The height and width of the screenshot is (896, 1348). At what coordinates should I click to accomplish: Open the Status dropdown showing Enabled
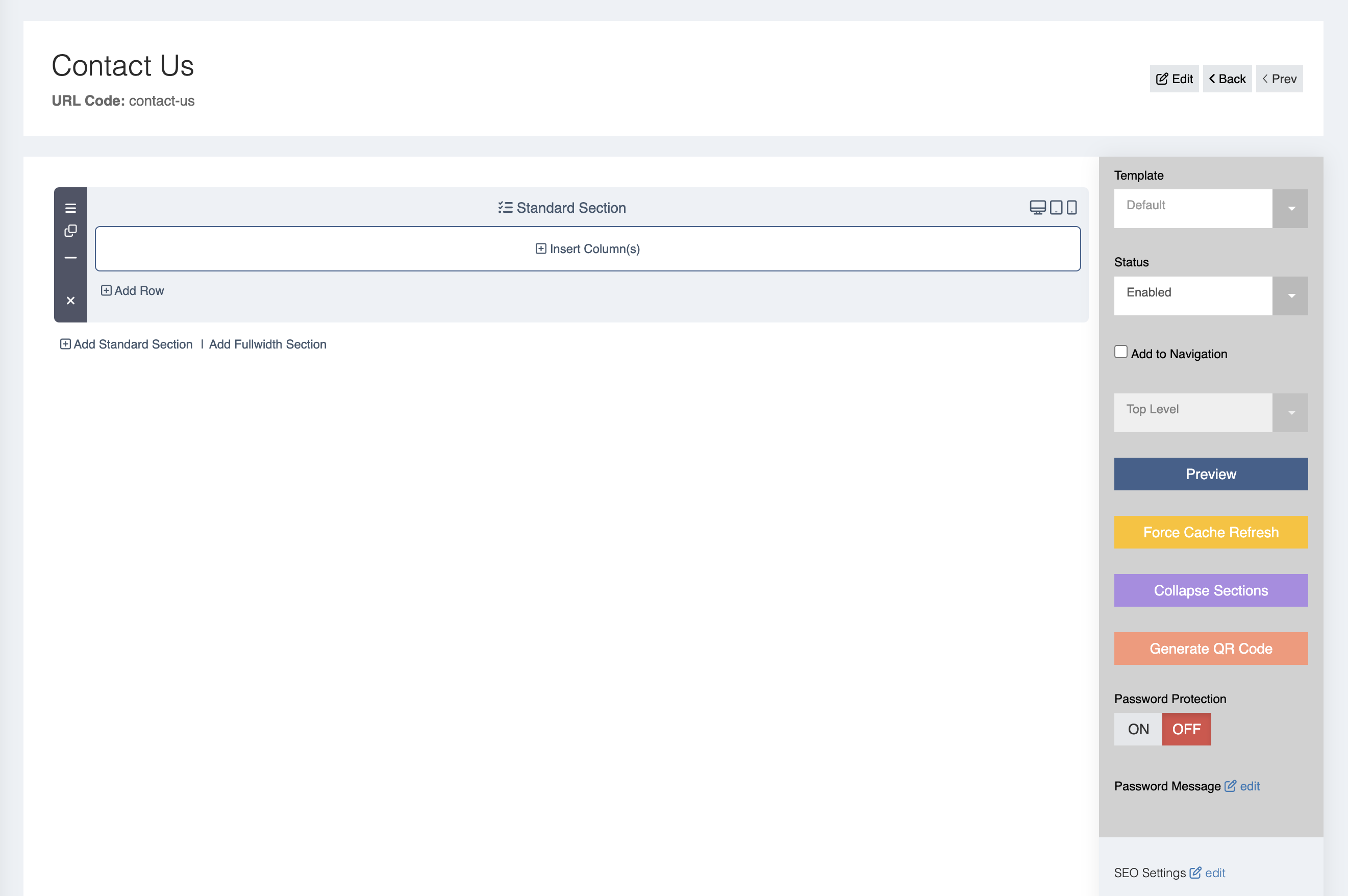1210,296
